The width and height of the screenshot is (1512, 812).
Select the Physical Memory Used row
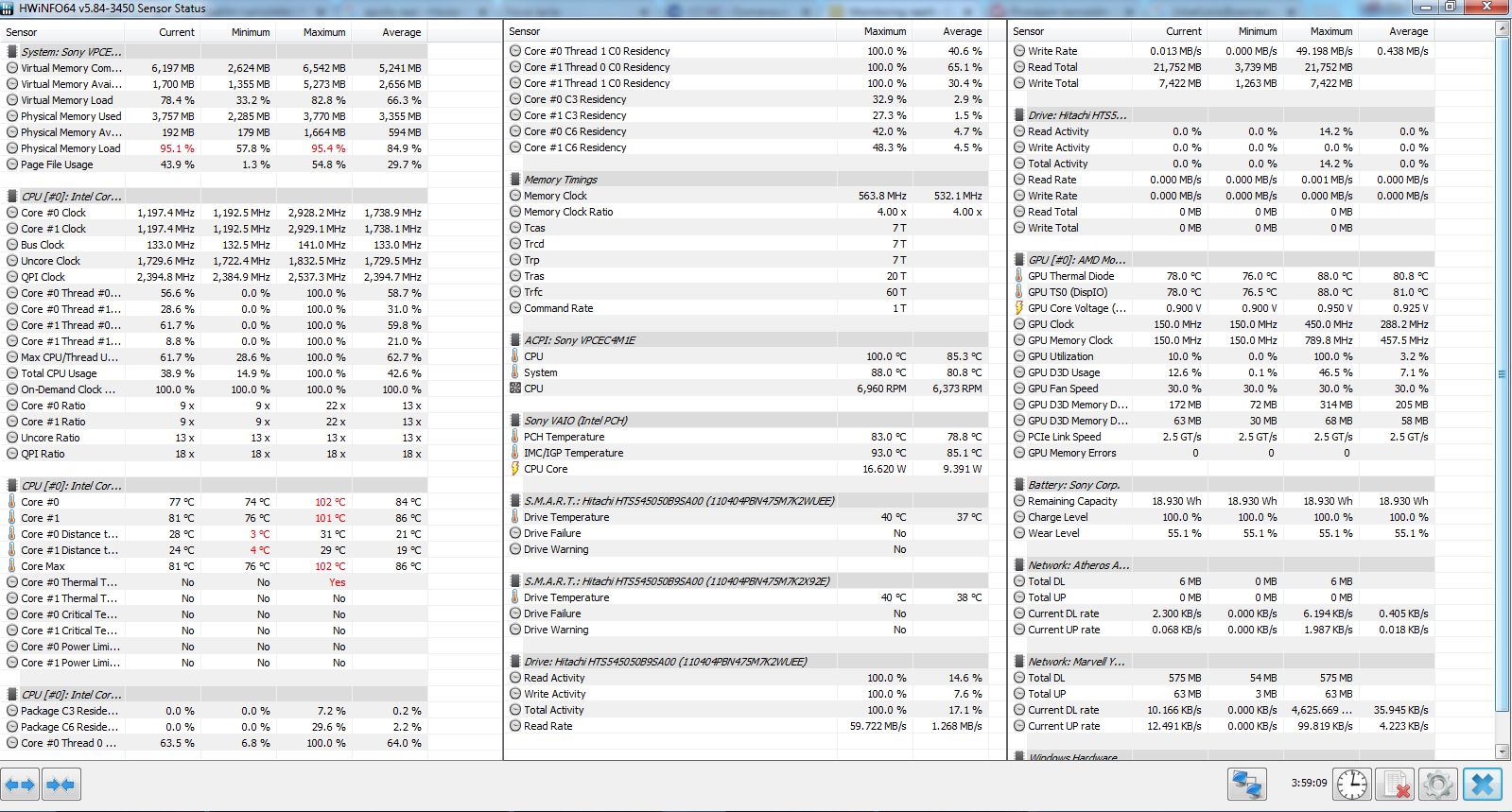215,116
